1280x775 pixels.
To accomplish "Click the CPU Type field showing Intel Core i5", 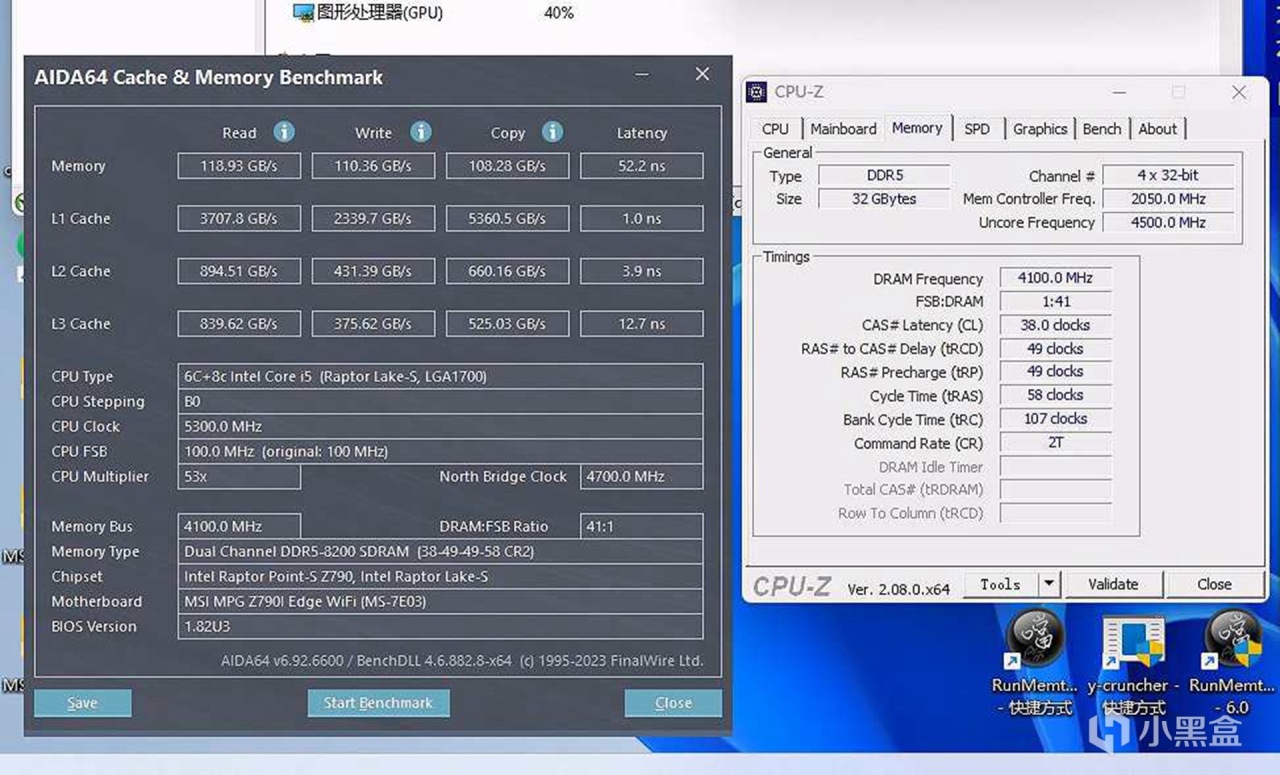I will 440,377.
